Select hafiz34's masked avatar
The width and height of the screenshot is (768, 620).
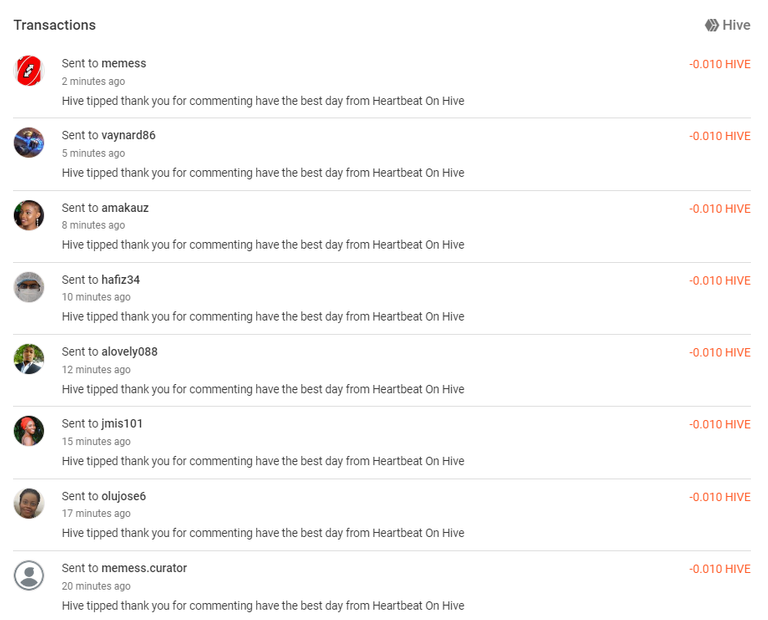coord(29,287)
